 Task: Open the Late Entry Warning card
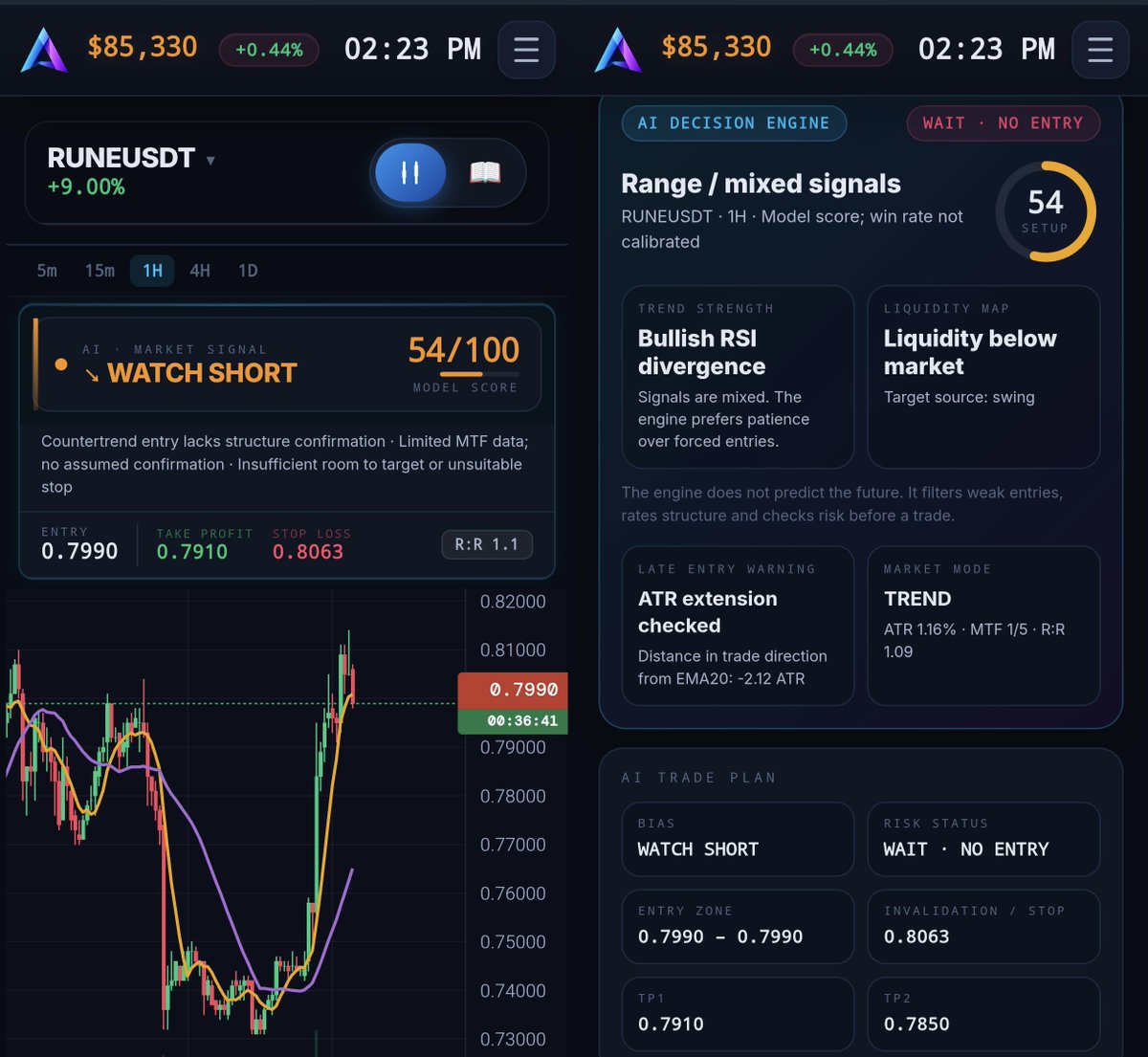pyautogui.click(x=738, y=626)
